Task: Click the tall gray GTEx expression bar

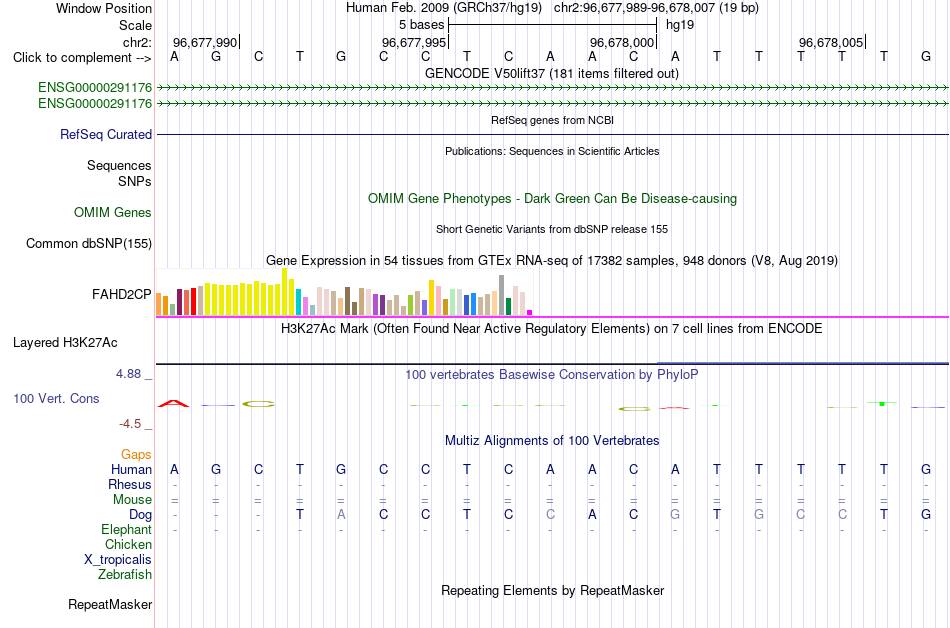Action: pyautogui.click(x=502, y=296)
